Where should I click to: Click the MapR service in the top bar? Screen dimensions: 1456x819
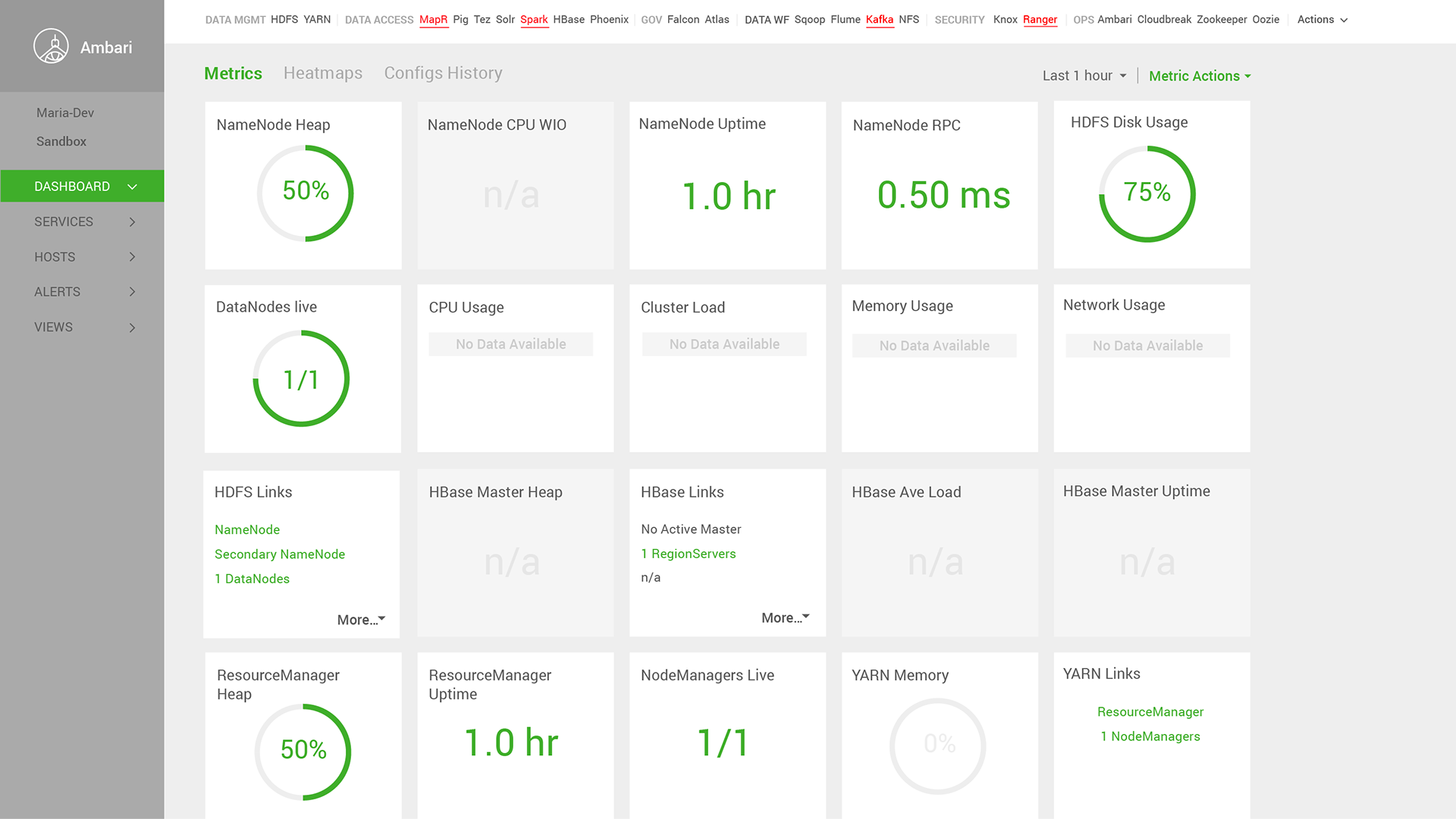pyautogui.click(x=434, y=20)
